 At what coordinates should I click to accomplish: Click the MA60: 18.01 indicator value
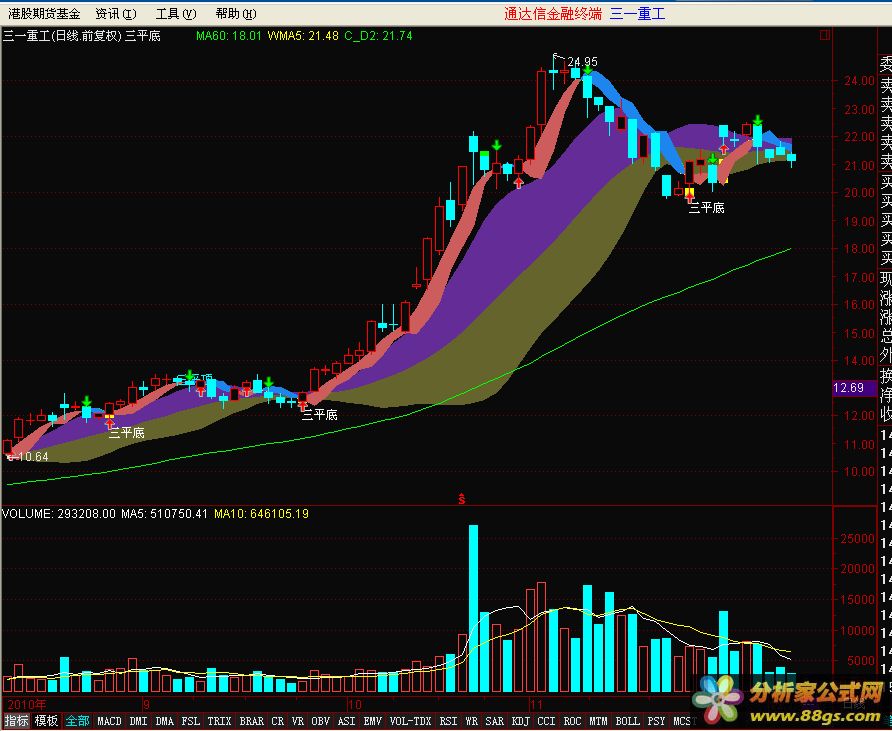pyautogui.click(x=228, y=36)
